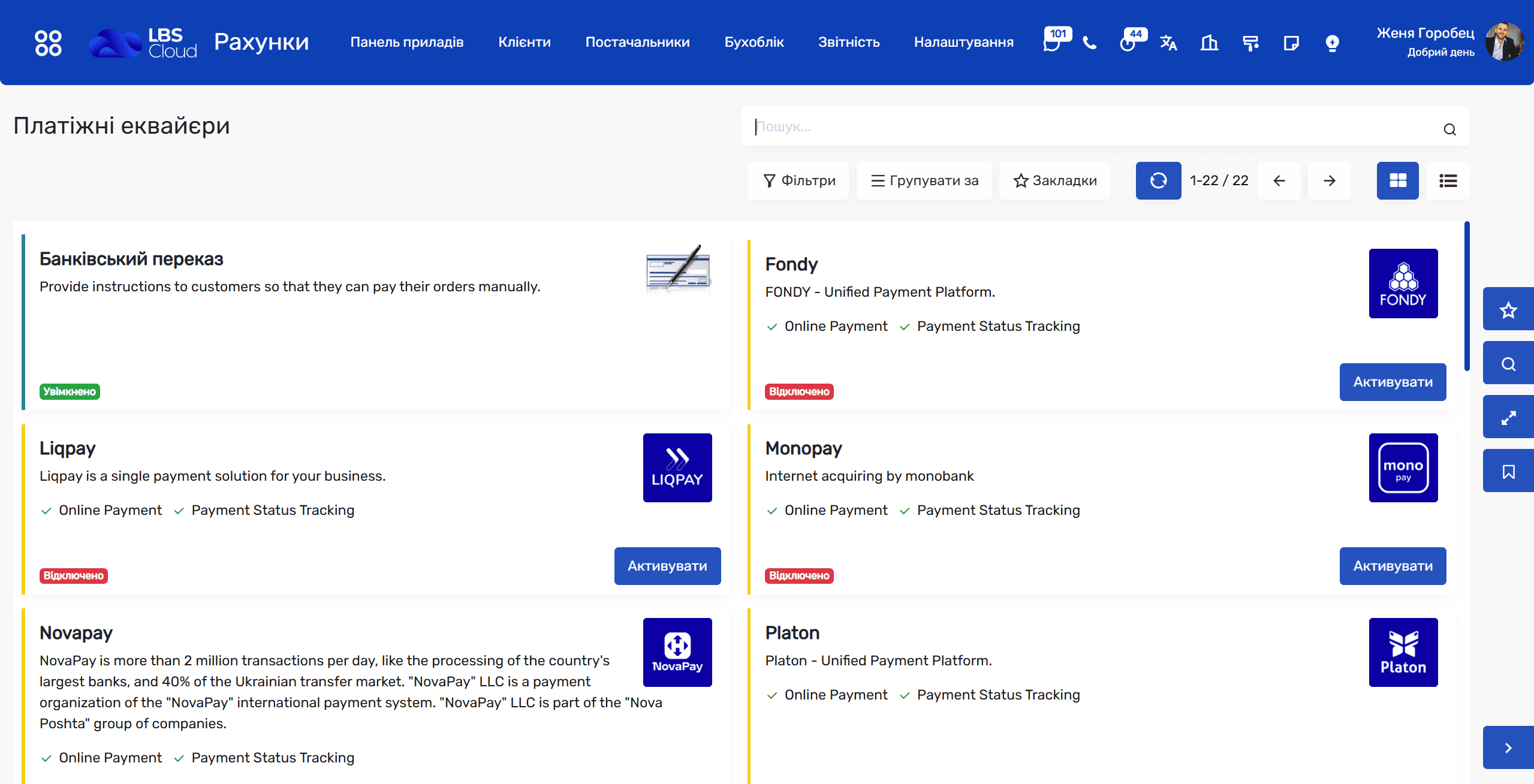Open the Бухоблік menu

(x=754, y=42)
